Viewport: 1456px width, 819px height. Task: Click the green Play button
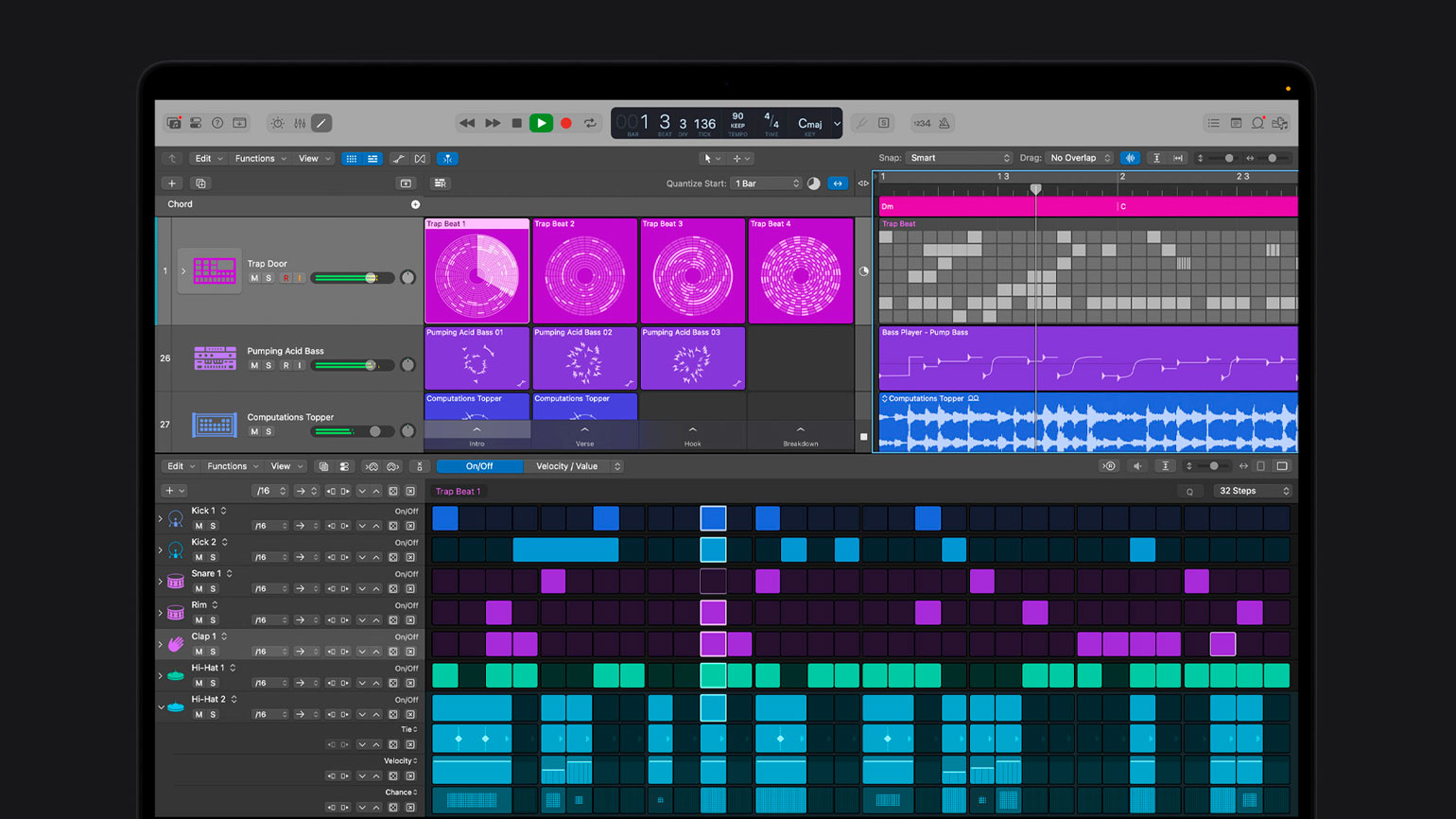point(541,123)
